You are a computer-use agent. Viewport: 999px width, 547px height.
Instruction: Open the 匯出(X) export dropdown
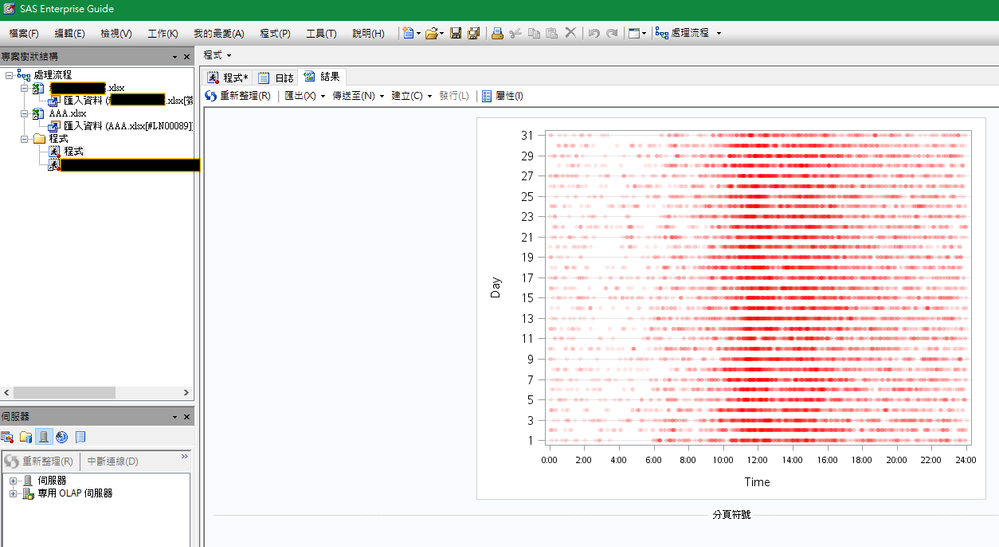click(305, 96)
